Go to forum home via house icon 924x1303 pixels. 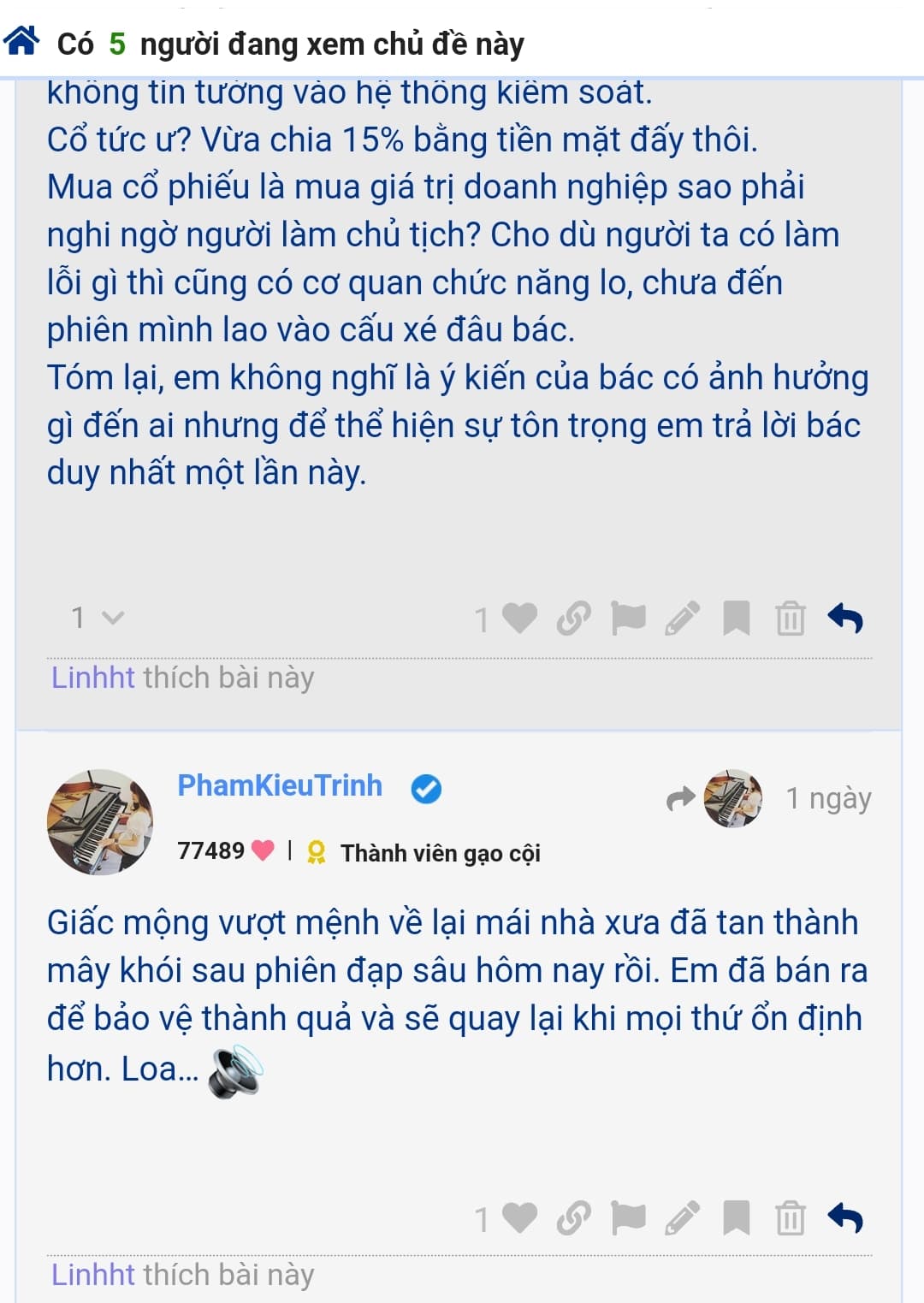tap(22, 41)
